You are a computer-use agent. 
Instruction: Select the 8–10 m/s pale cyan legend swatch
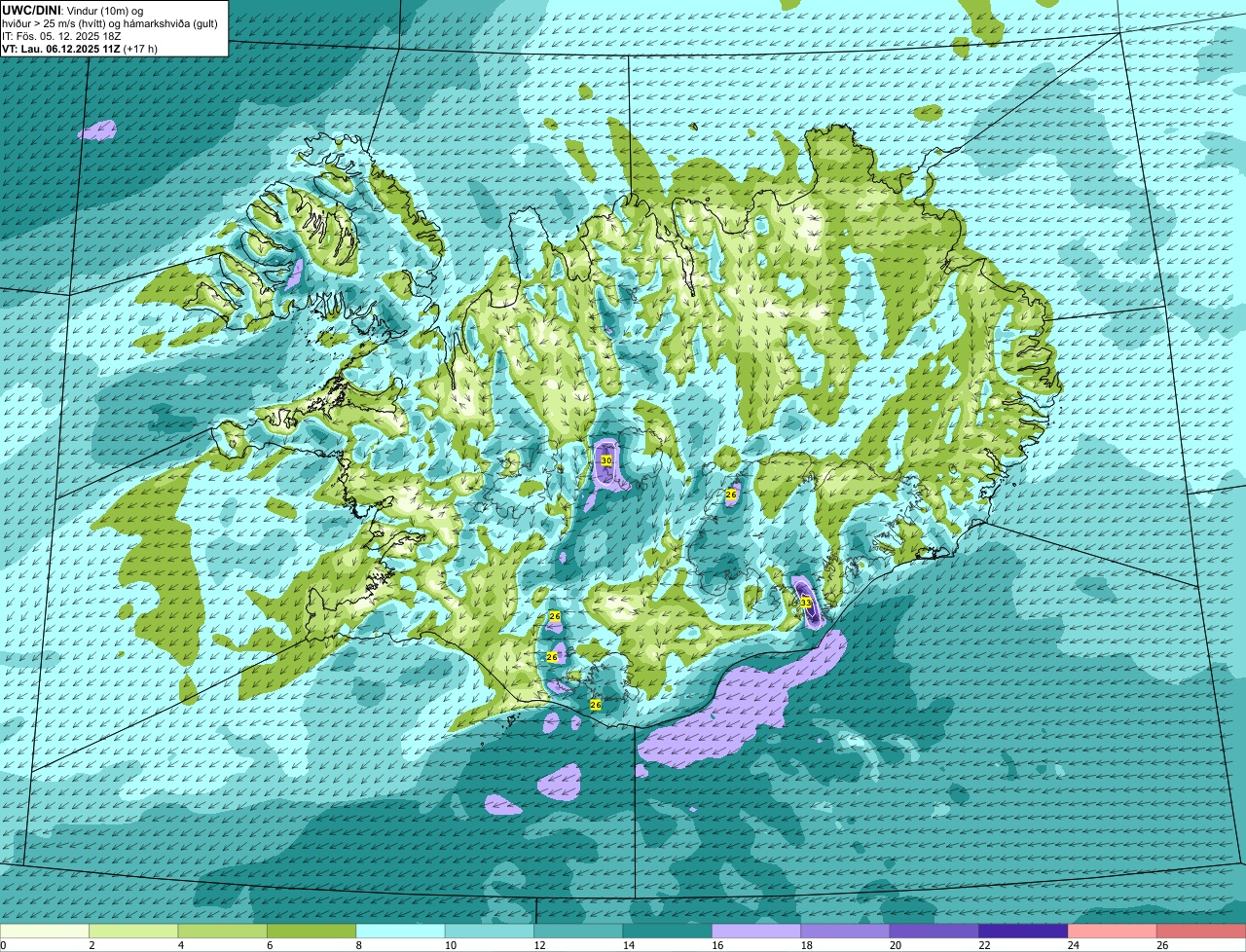point(400,932)
